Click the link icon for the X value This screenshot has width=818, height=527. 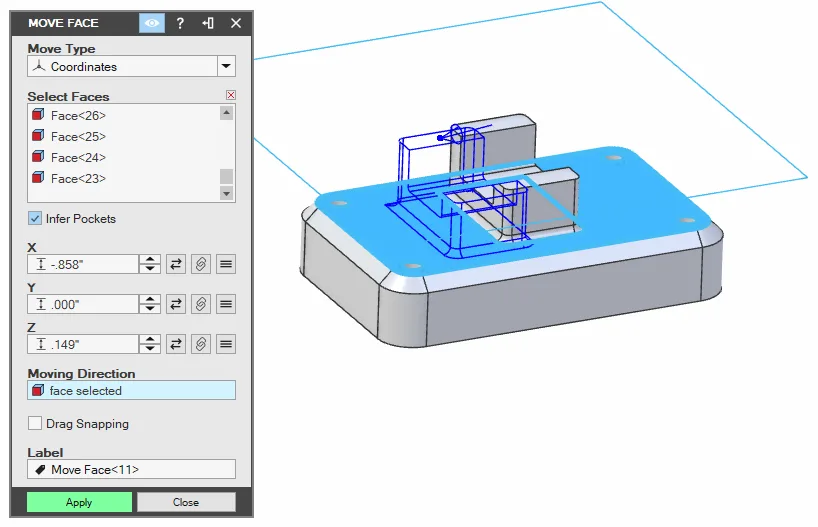pyautogui.click(x=201, y=264)
